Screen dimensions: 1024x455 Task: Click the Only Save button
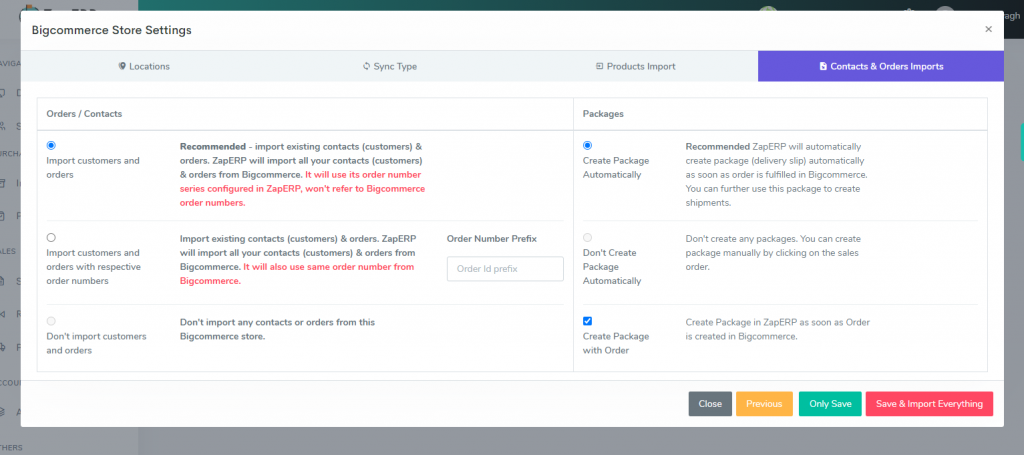830,404
